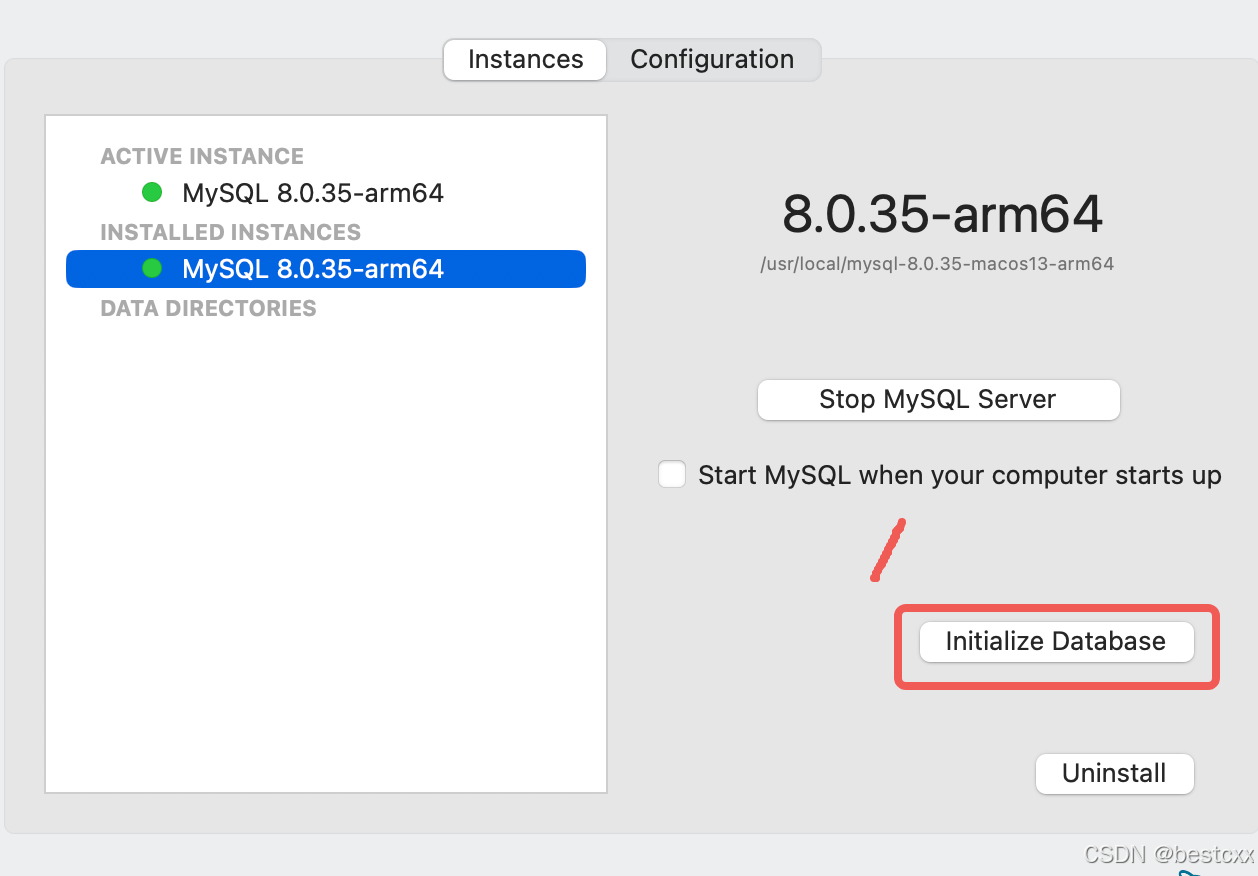Click the /usr/local/mysql-8.0.35-macos13-arm64 path text

pyautogui.click(x=938, y=264)
